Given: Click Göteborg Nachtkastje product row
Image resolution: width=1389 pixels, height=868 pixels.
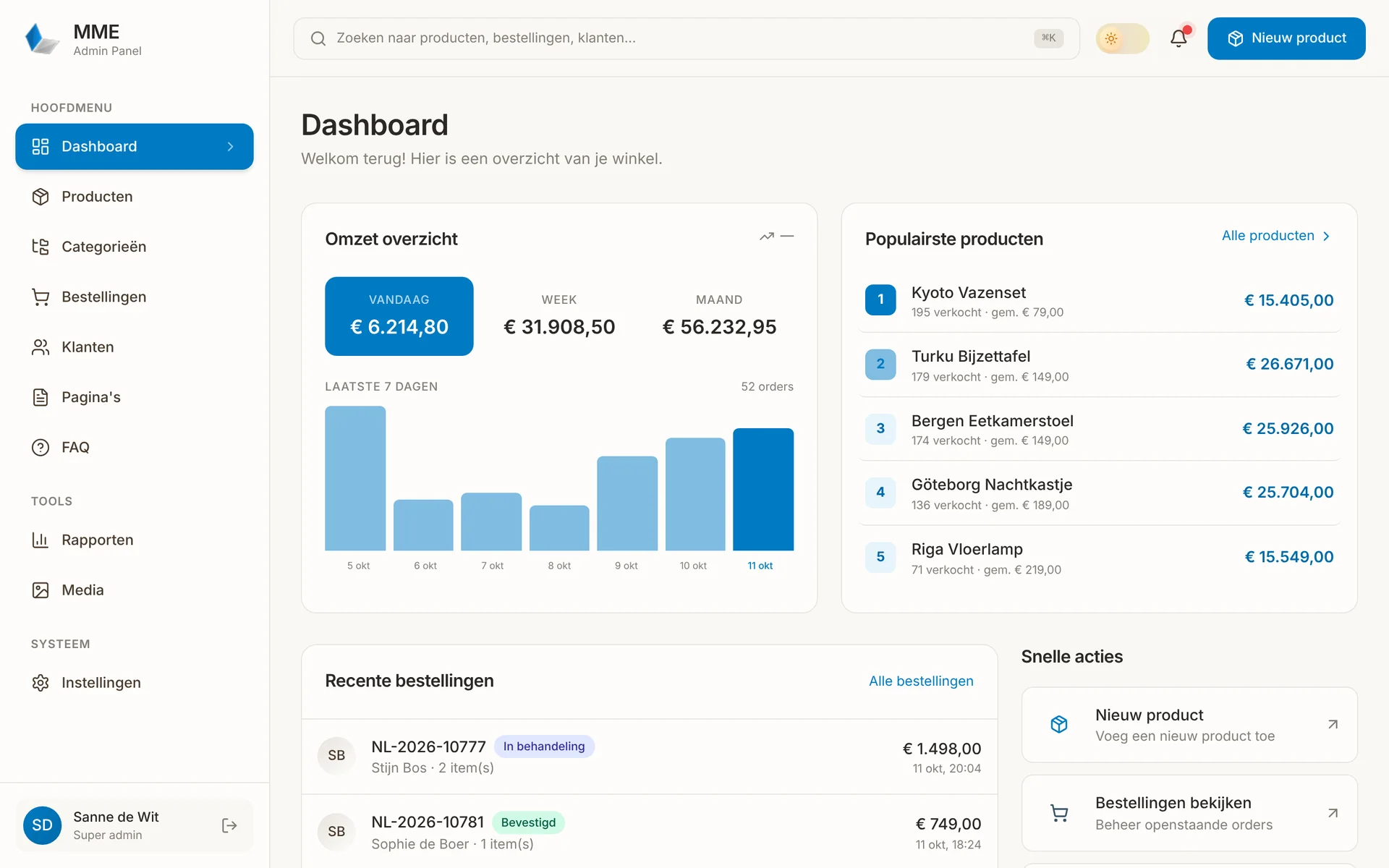Looking at the screenshot, I should (x=1099, y=493).
